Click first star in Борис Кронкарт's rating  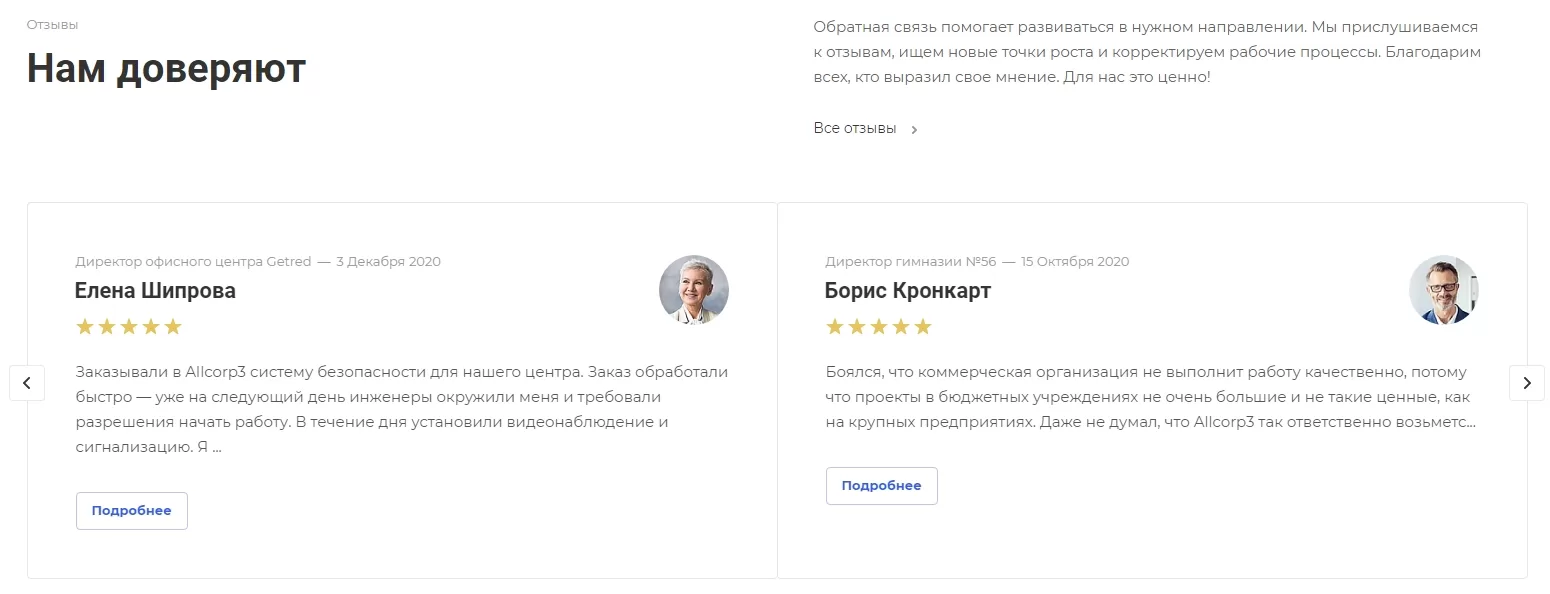pyautogui.click(x=835, y=326)
